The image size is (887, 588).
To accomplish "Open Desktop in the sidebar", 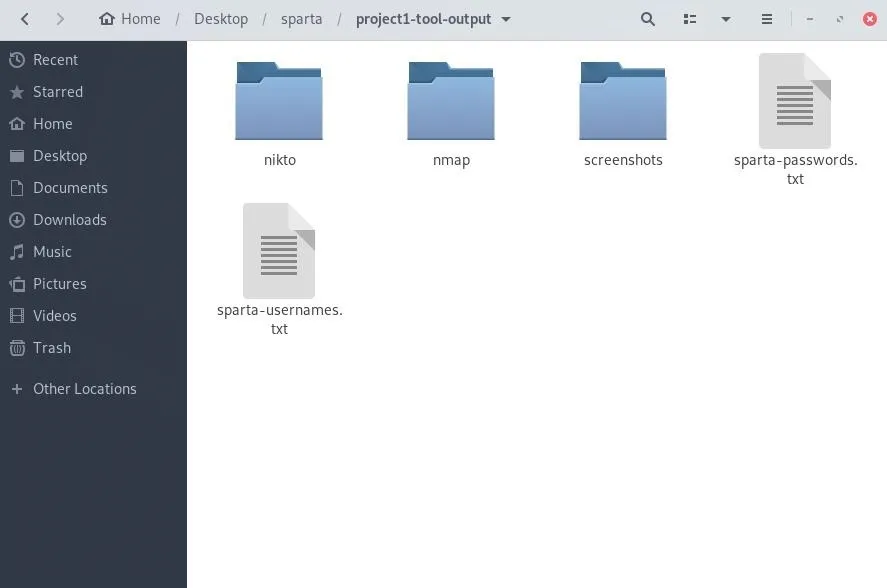I will coord(93,156).
